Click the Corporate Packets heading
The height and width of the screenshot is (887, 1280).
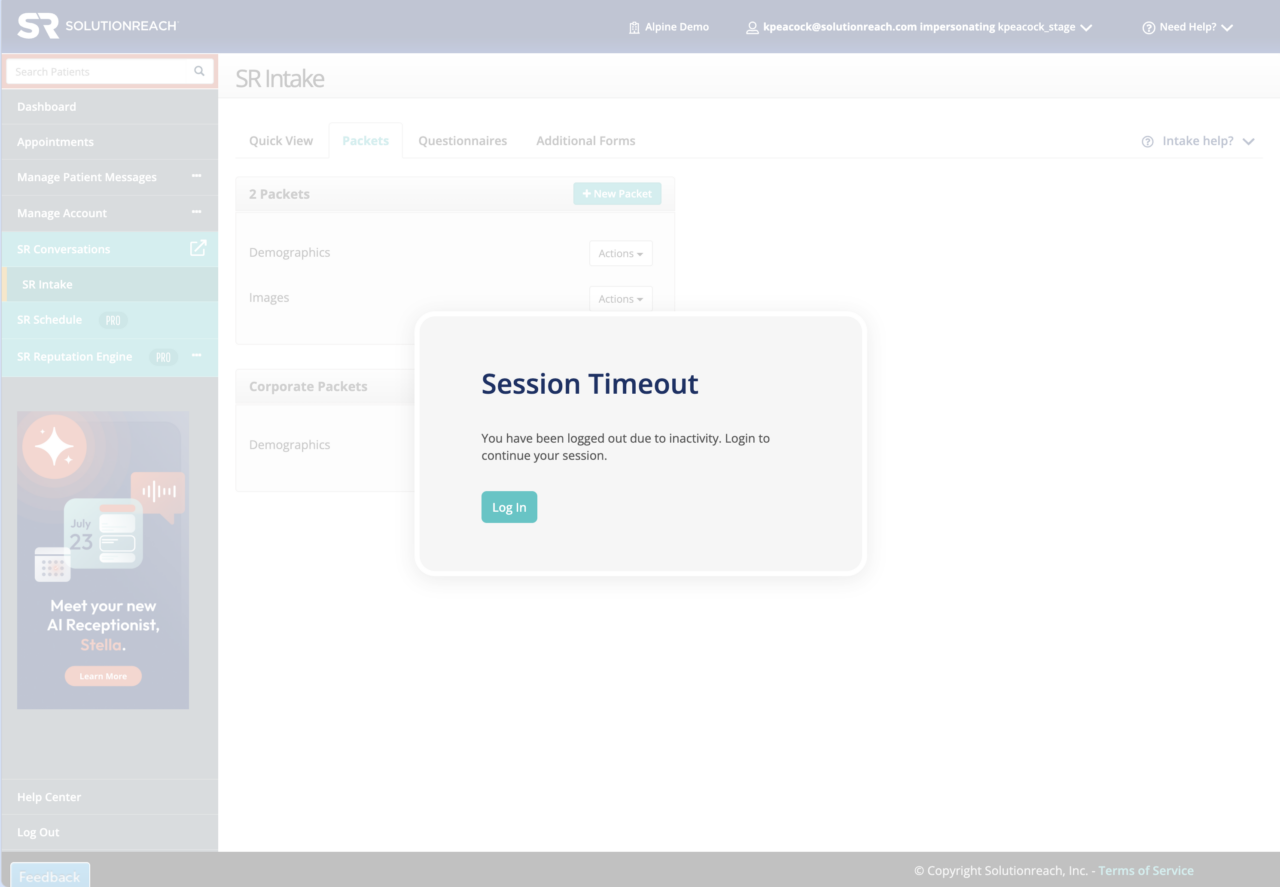[308, 386]
